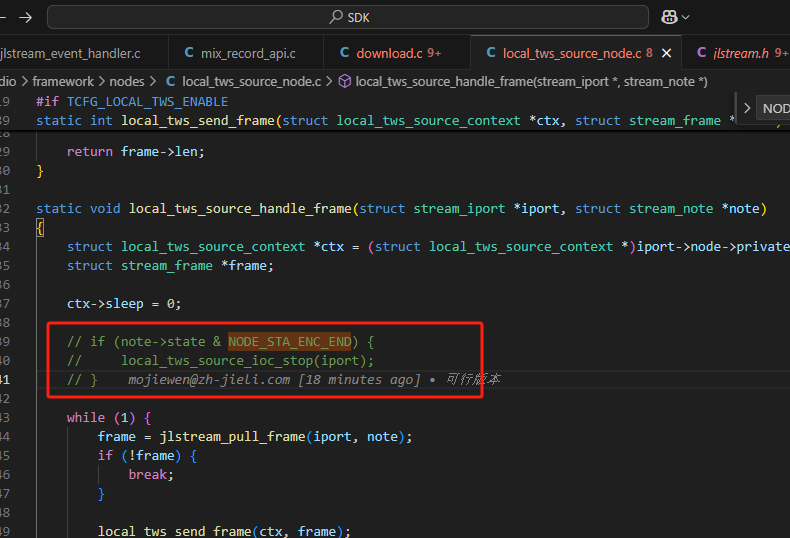This screenshot has width=790, height=538.
Task: Click local_tws_send_frame(ctx, frame) call
Action: [x=224, y=531]
